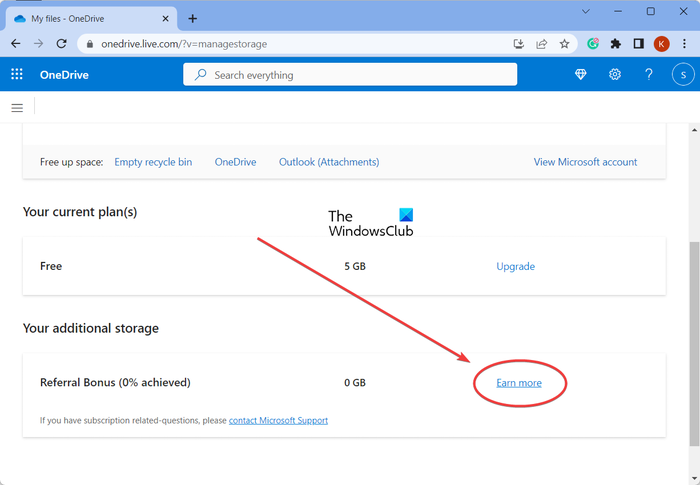The height and width of the screenshot is (485, 700).
Task: Go back to previous page in browser
Action: [16, 43]
